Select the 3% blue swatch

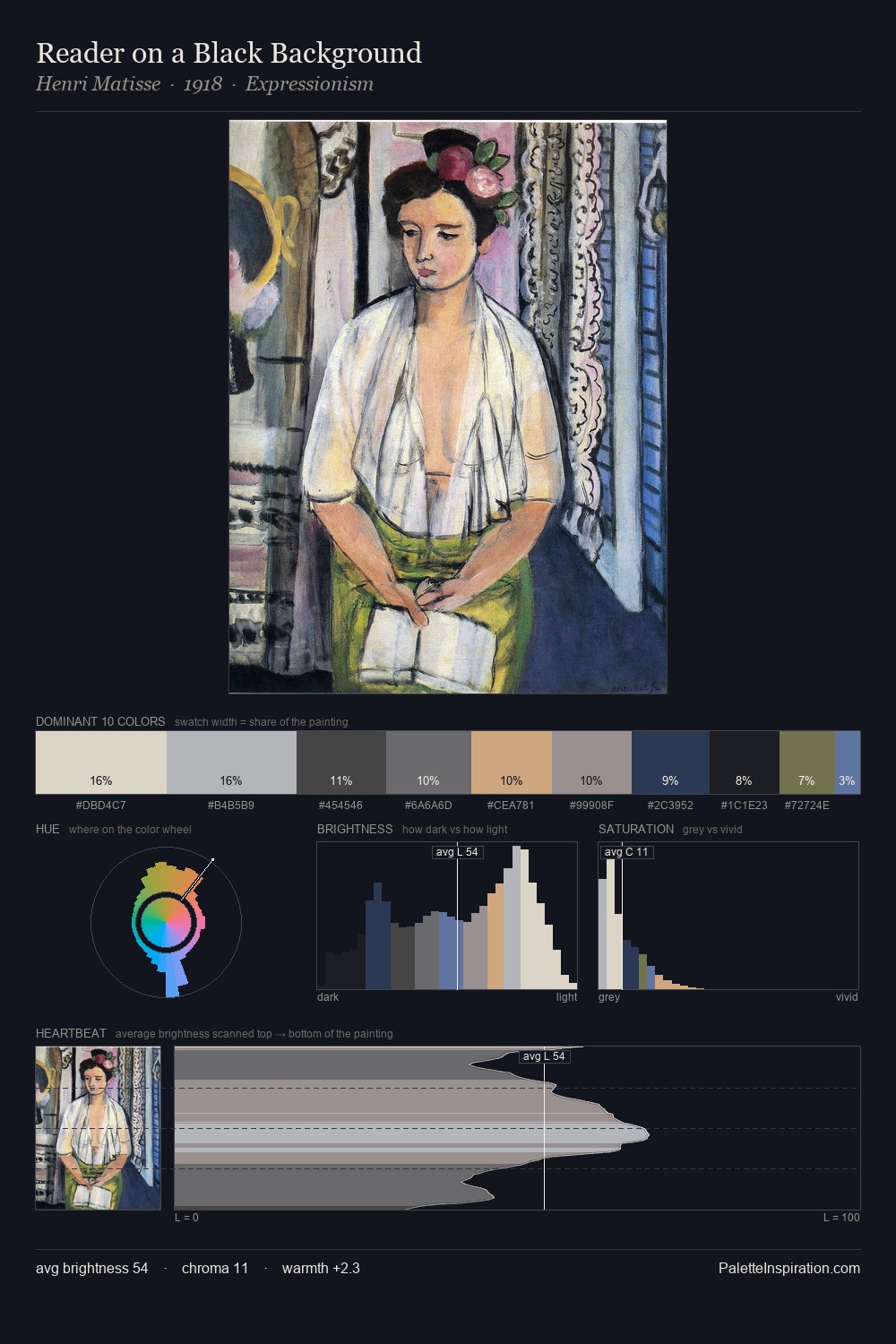click(x=848, y=762)
